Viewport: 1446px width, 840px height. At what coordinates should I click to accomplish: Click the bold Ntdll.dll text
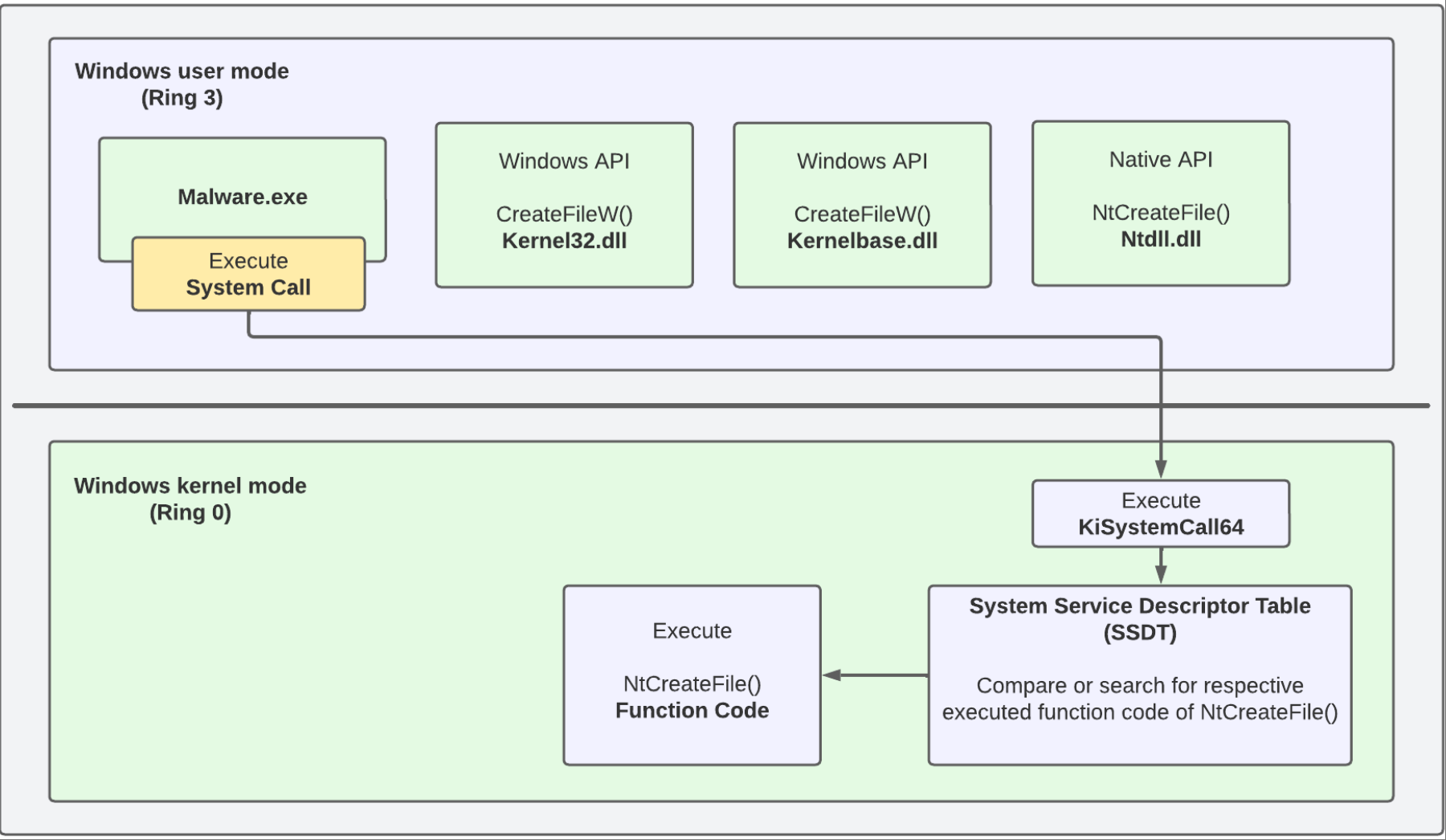pos(1160,239)
